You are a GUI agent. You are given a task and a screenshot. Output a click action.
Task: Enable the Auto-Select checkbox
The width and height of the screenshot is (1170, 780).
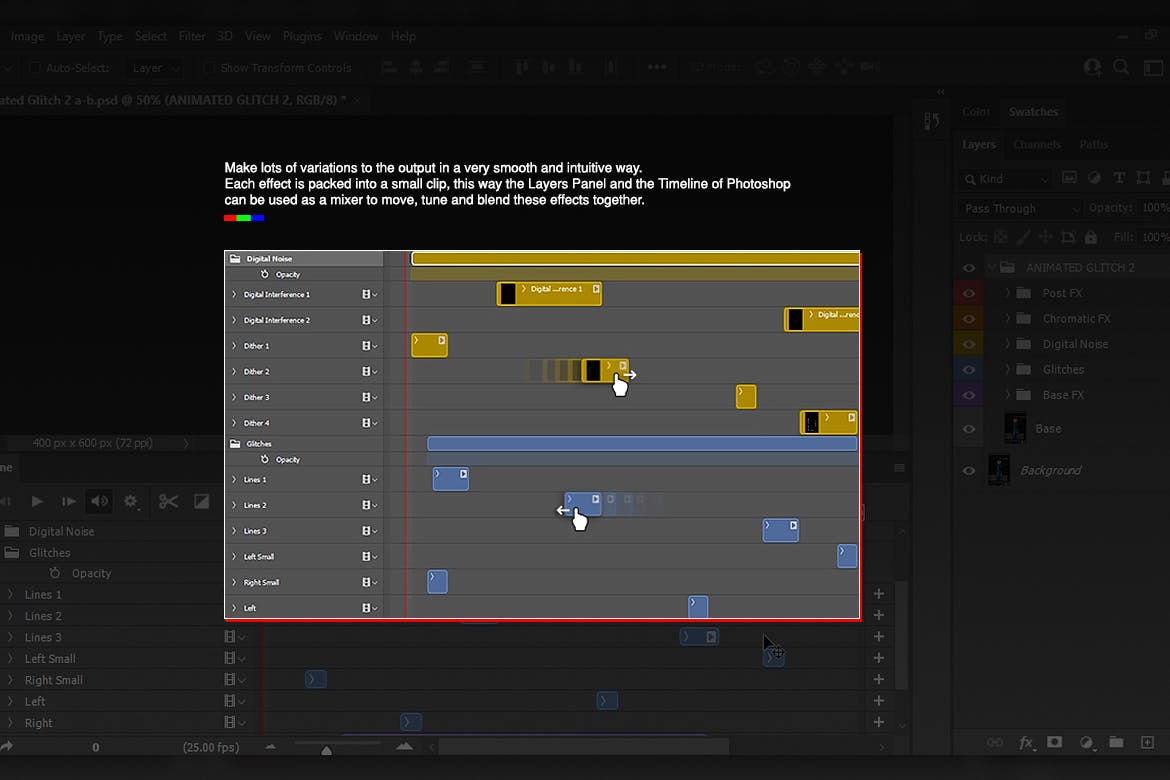pyautogui.click(x=35, y=68)
